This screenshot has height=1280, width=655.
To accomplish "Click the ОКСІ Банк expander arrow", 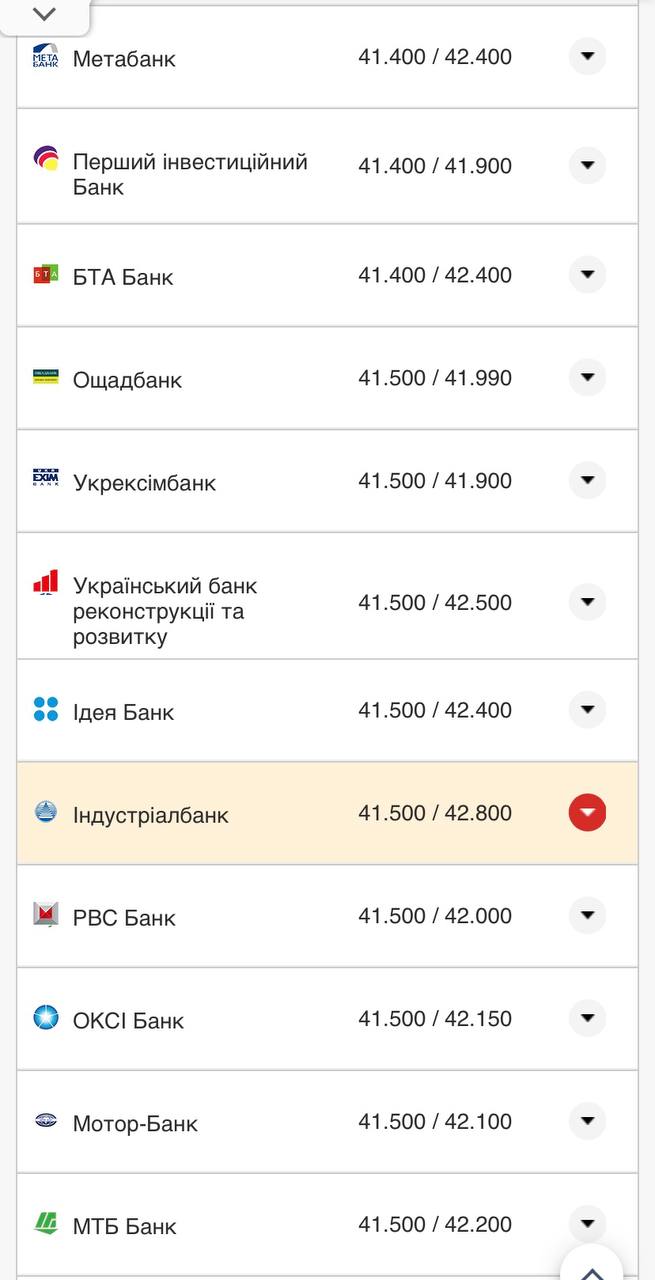I will coord(587,1019).
